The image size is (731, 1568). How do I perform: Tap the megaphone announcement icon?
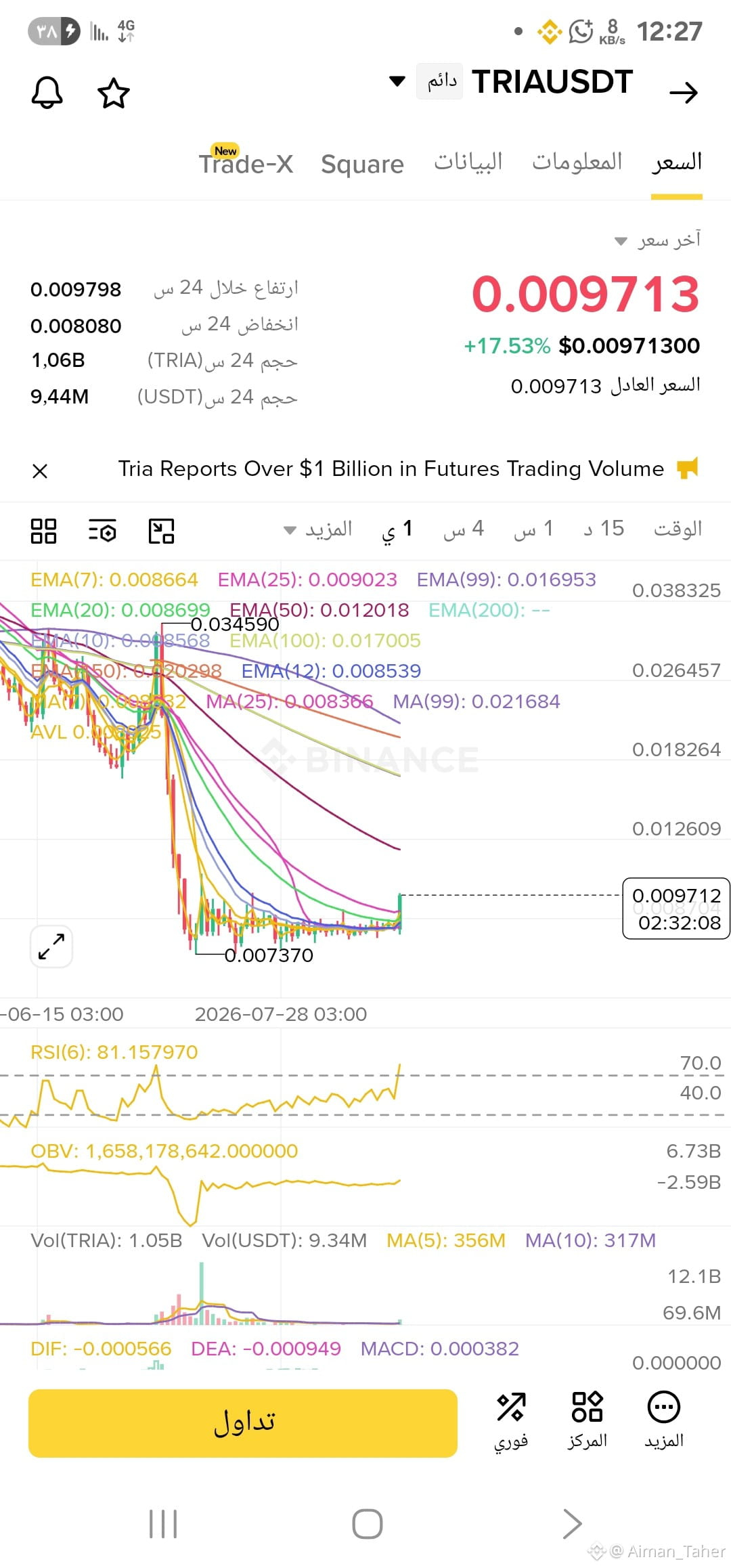click(x=688, y=468)
